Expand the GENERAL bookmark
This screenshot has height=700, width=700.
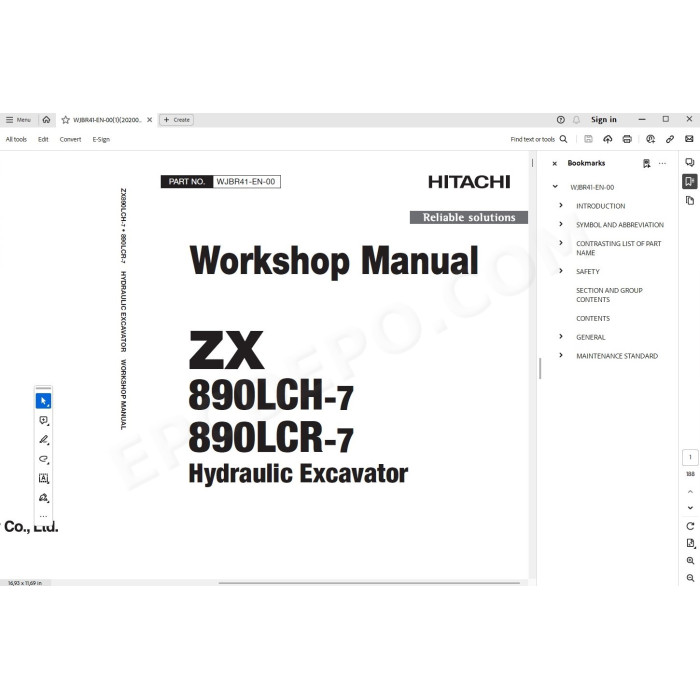(561, 337)
